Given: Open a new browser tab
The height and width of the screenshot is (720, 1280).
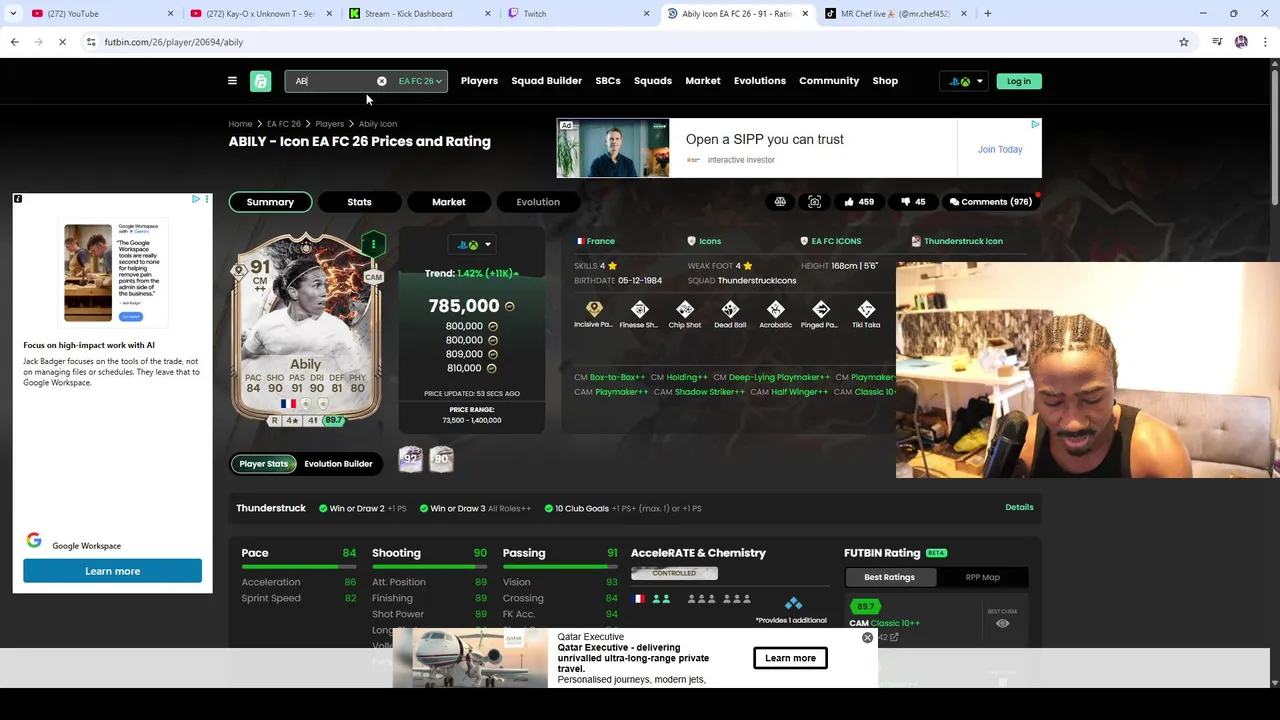Looking at the screenshot, I should click(x=987, y=14).
